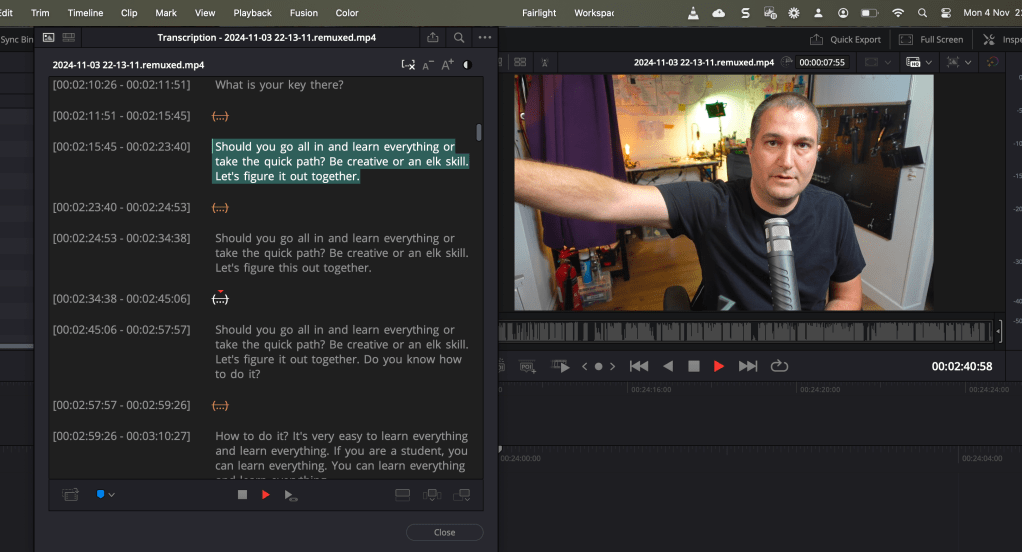1022x552 pixels.
Task: Open the Timeline menu
Action: click(x=85, y=12)
